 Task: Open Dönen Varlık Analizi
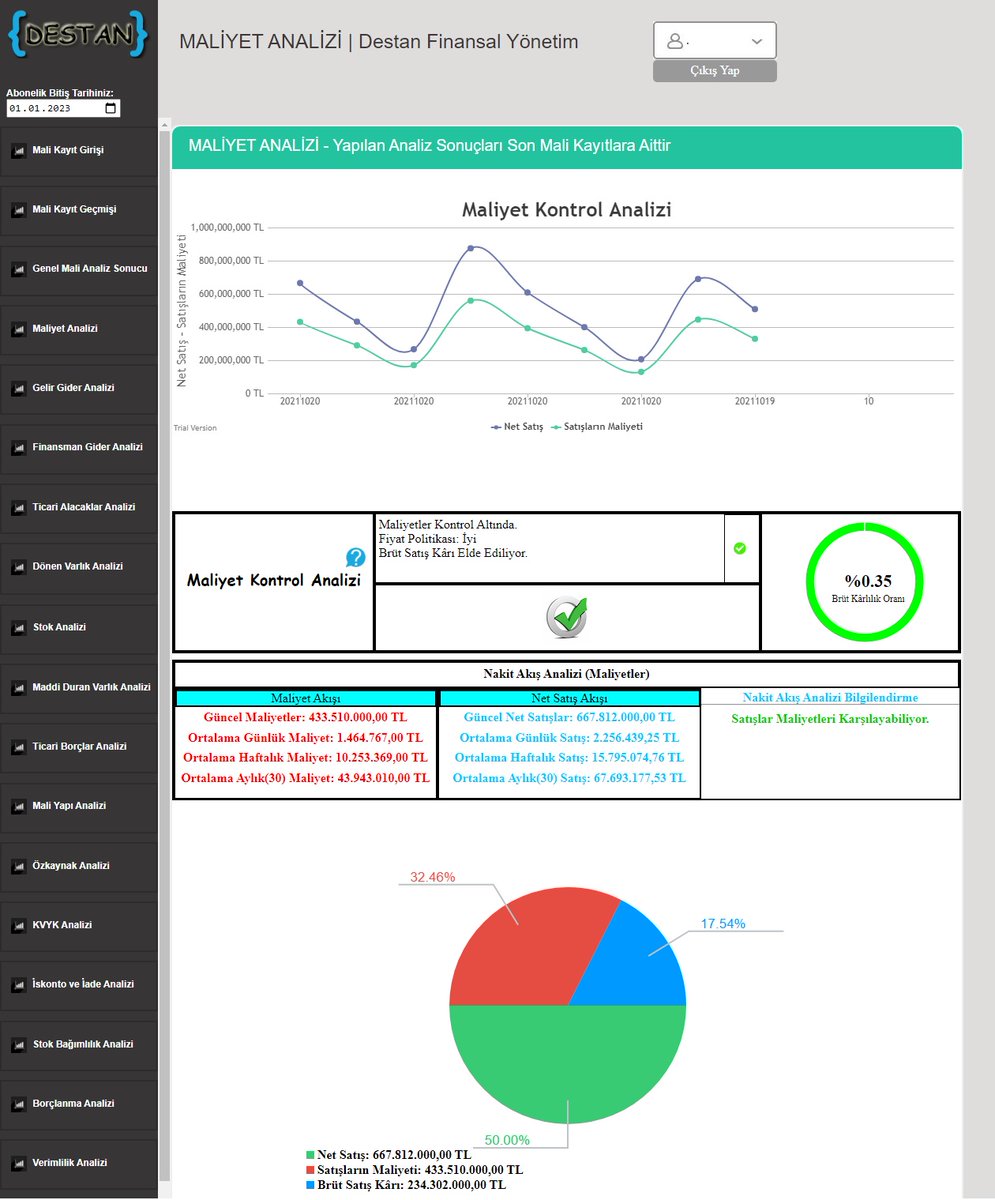click(x=79, y=567)
